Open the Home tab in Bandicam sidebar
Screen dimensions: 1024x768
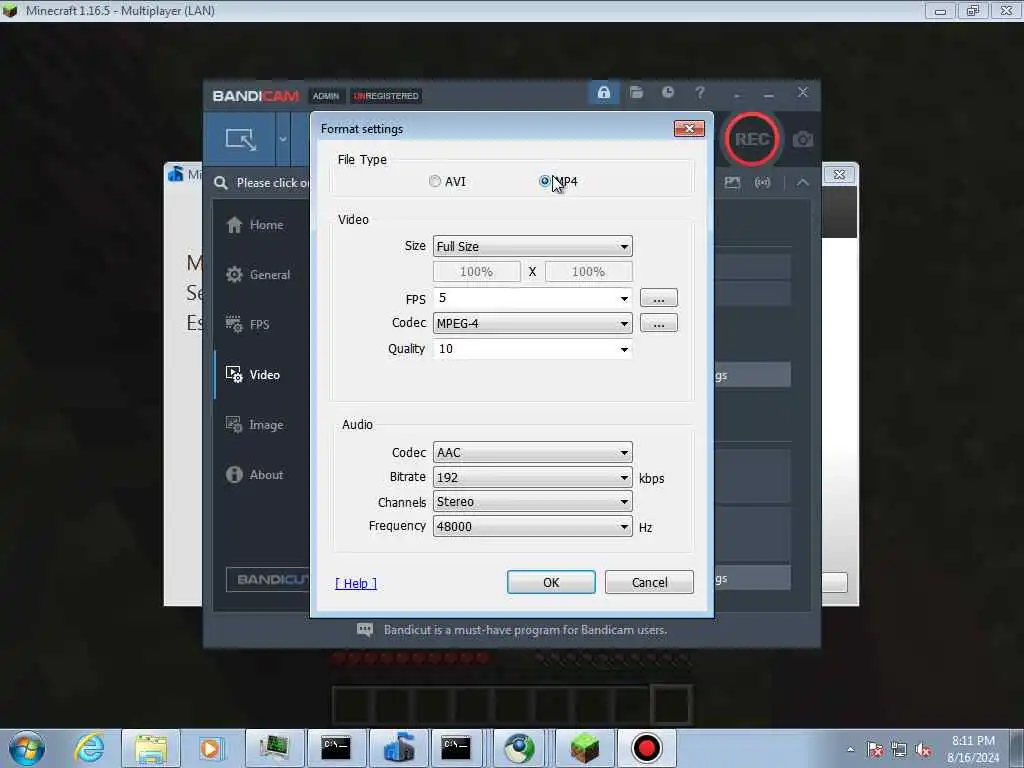(x=255, y=225)
